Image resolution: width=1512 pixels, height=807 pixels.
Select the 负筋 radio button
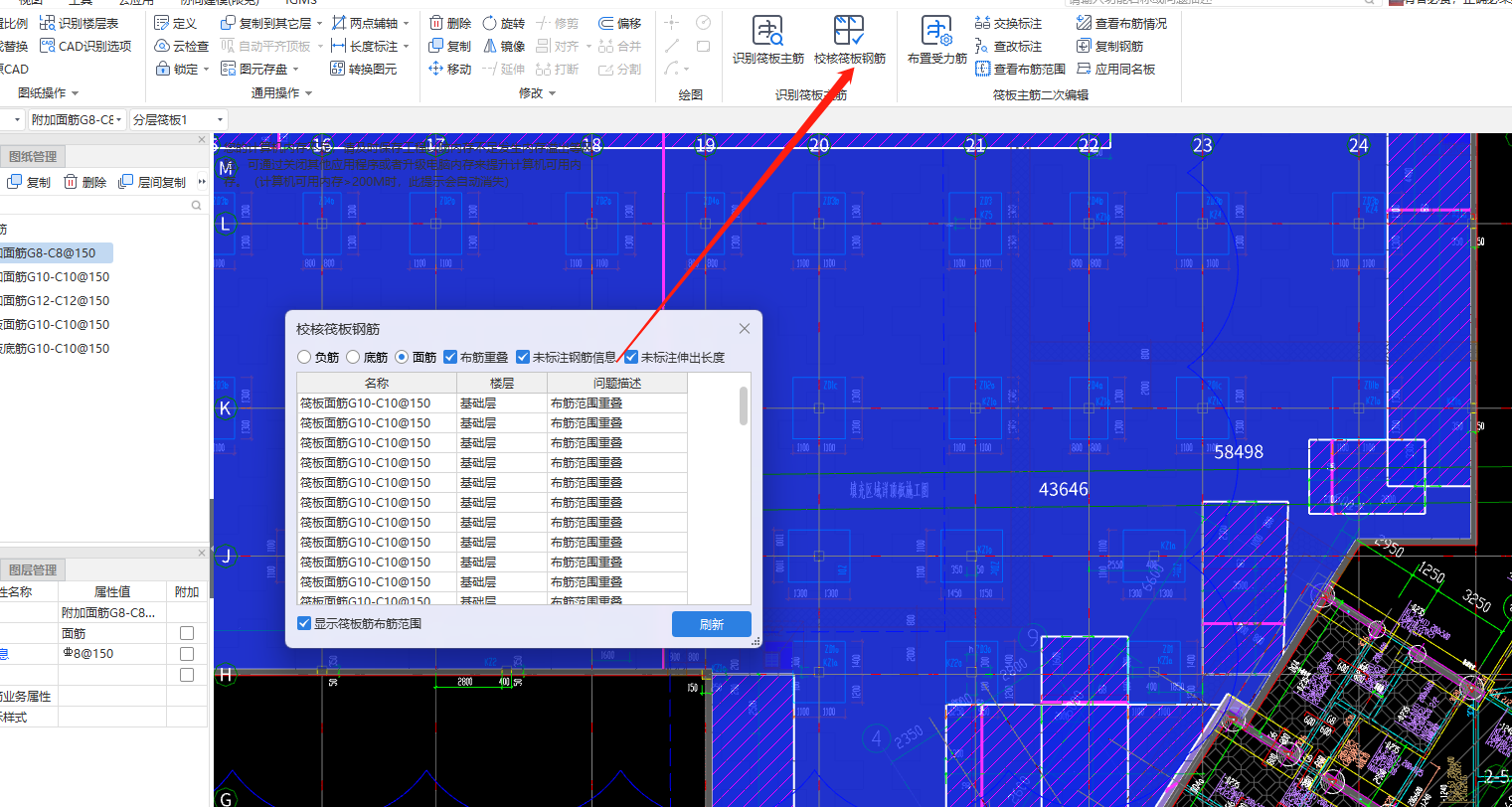(304, 357)
